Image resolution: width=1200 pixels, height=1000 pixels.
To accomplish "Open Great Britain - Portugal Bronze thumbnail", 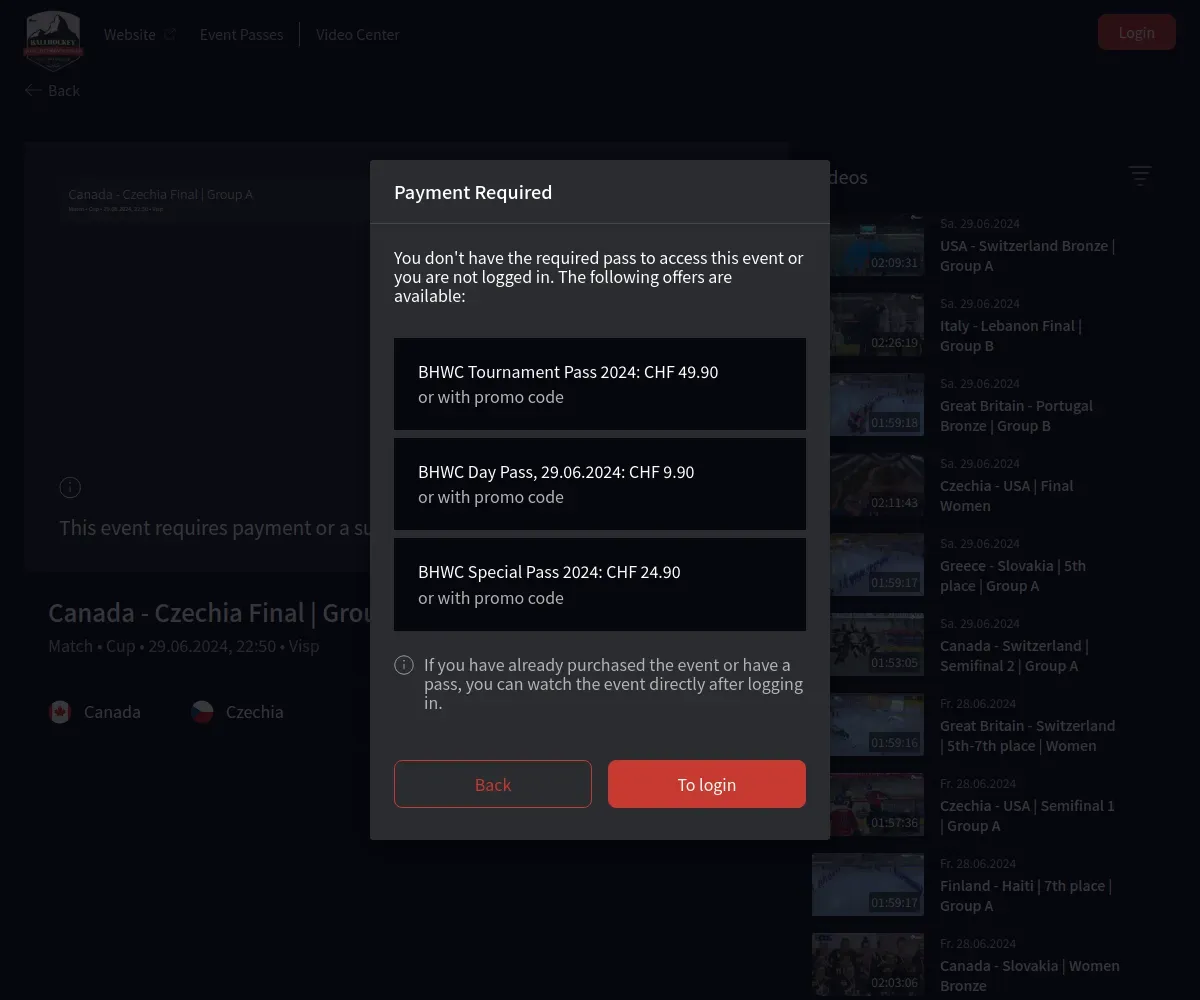I will [877, 405].
